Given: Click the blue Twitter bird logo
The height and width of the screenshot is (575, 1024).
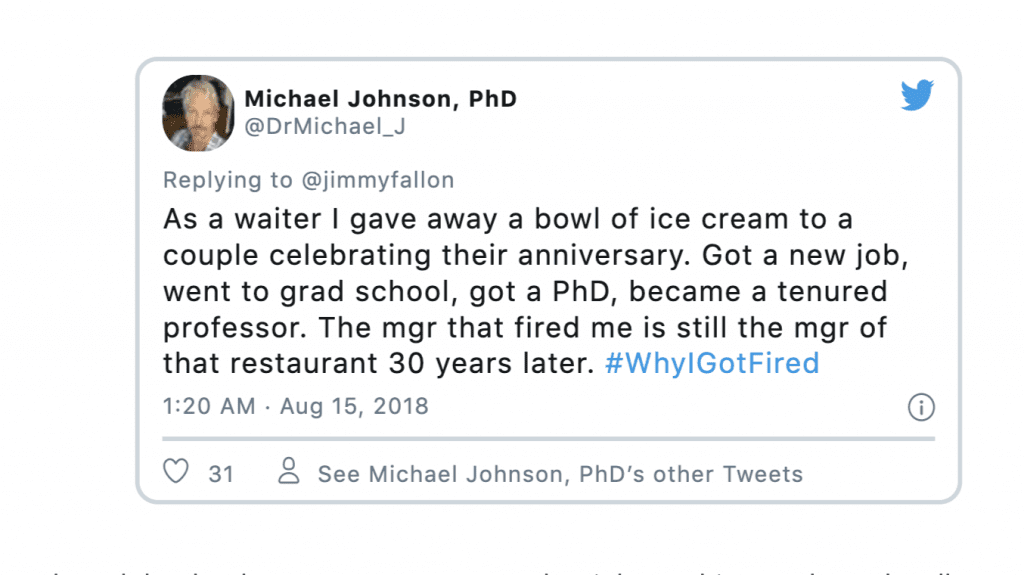Looking at the screenshot, I should (917, 95).
